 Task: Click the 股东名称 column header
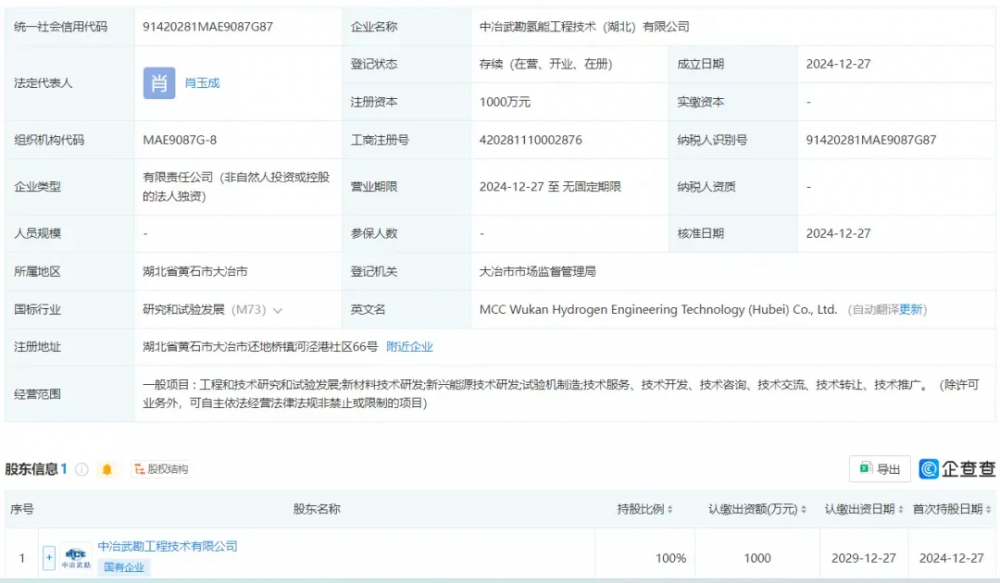(x=316, y=509)
